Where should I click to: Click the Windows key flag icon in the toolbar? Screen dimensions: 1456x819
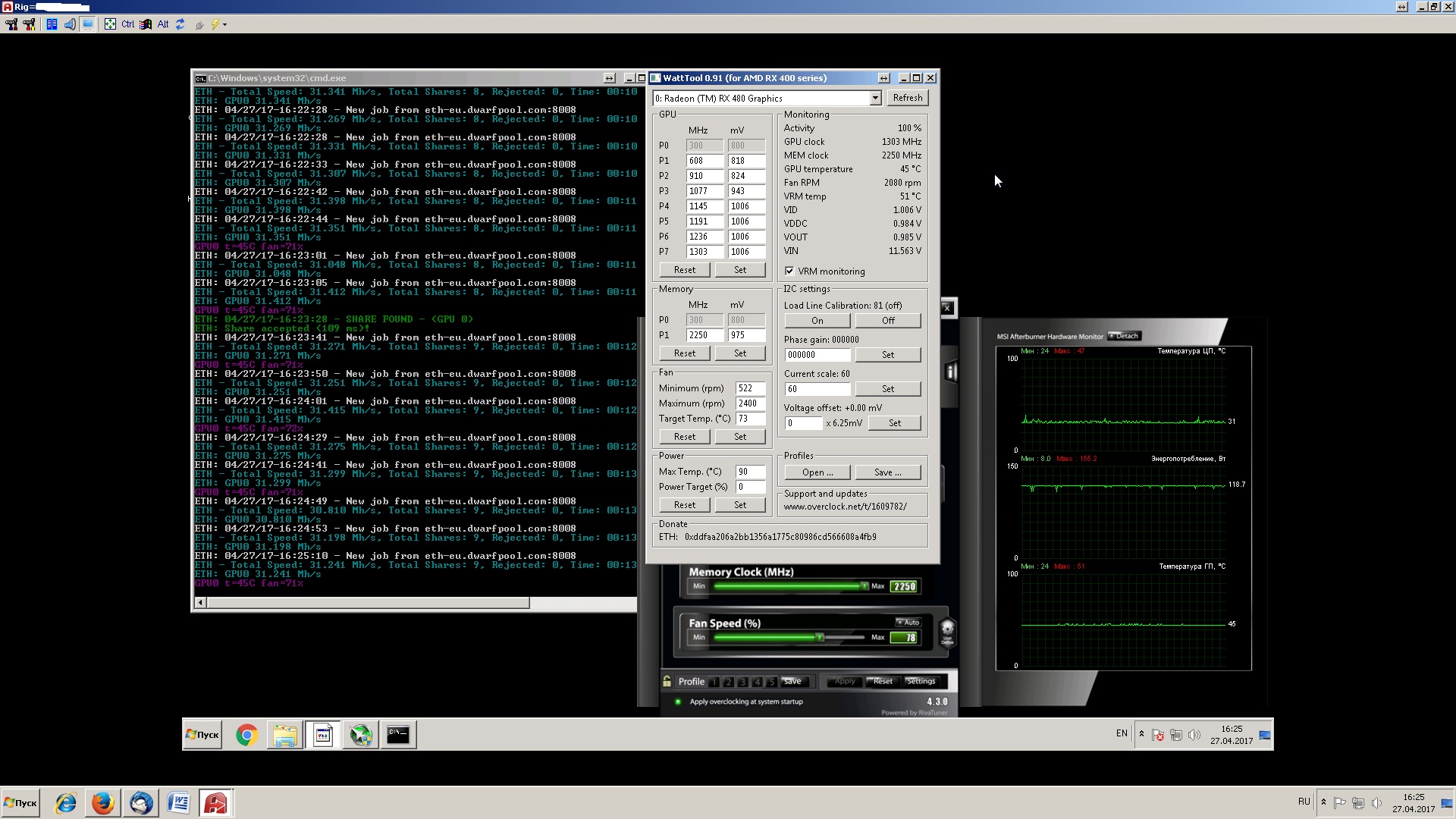coord(145,24)
